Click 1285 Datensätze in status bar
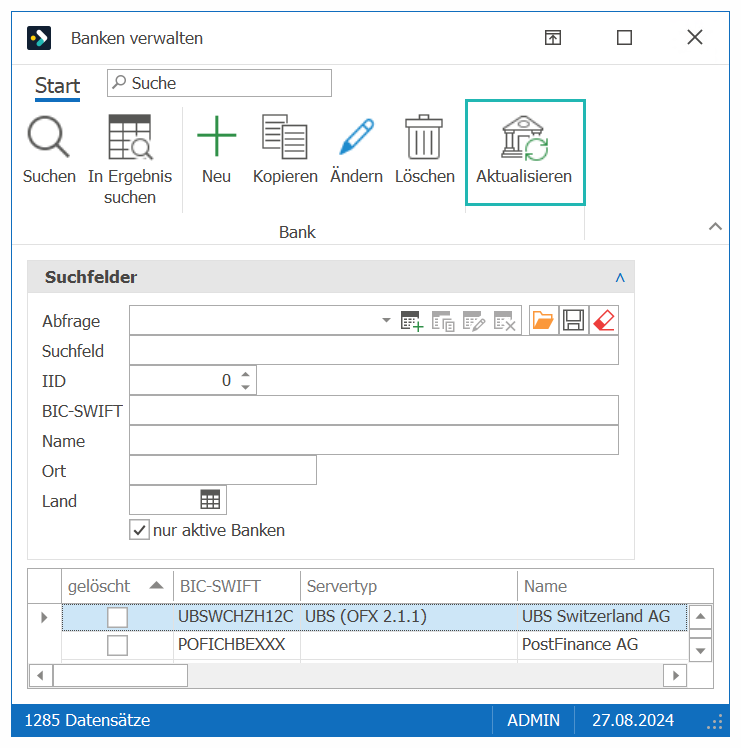The width and height of the screenshot is (741, 748). click(87, 720)
